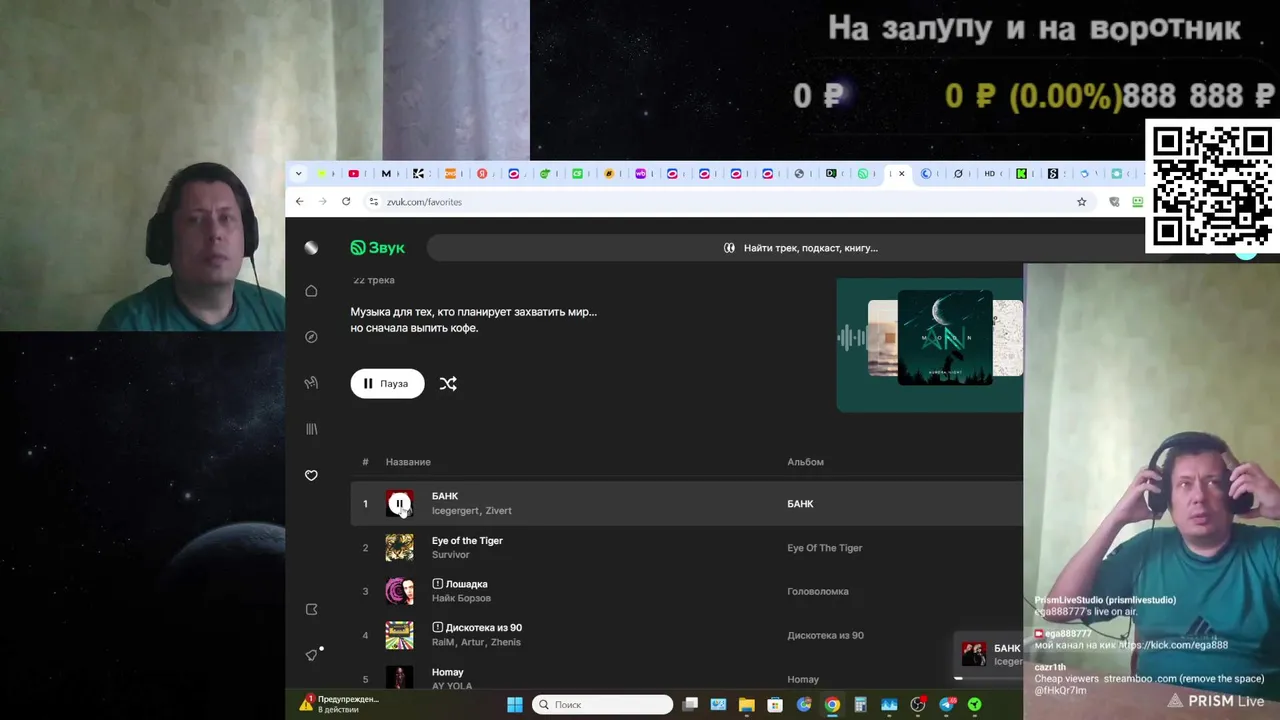Open the mini player БАНК cover
The height and width of the screenshot is (720, 1280).
point(974,654)
